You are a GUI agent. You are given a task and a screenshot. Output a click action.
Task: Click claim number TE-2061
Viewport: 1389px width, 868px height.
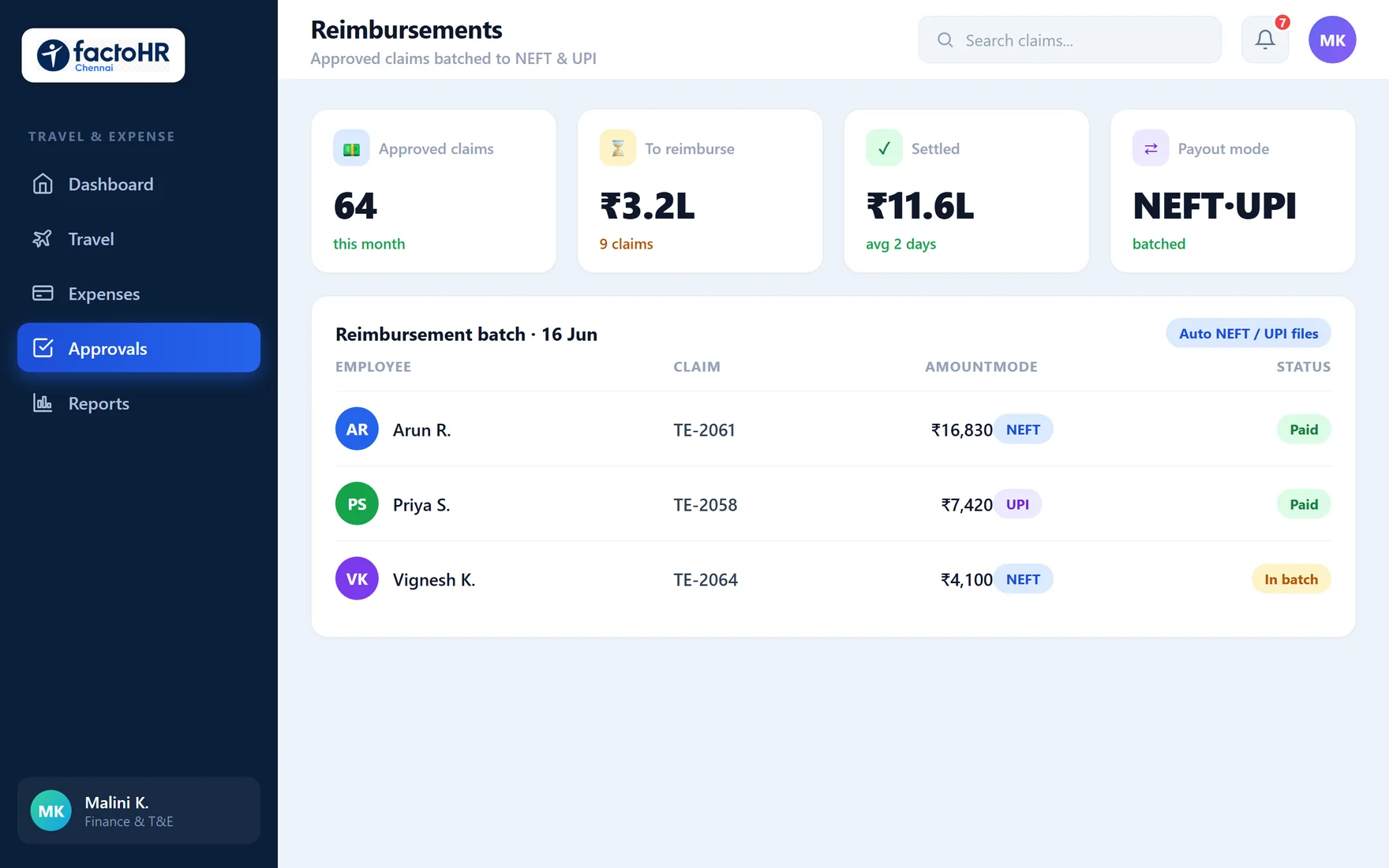pyautogui.click(x=704, y=430)
